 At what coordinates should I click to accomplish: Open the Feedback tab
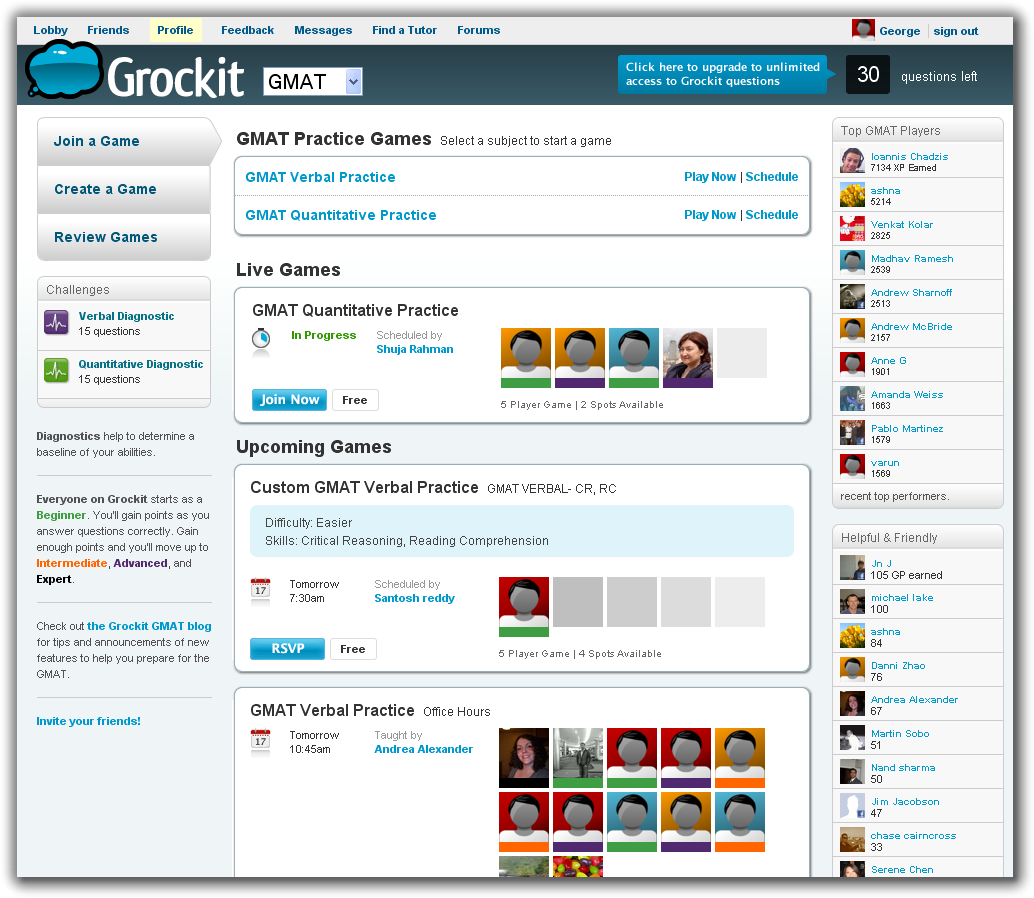coord(247,30)
